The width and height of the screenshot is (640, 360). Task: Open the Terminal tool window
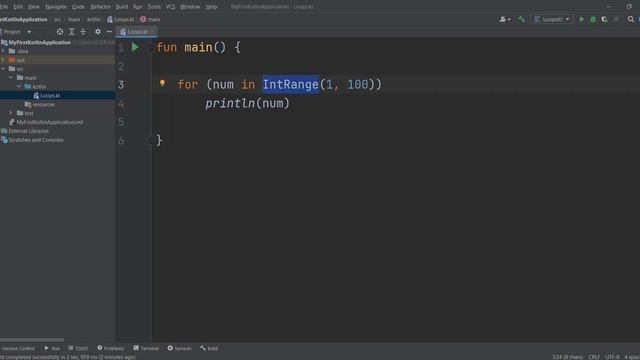coord(146,348)
